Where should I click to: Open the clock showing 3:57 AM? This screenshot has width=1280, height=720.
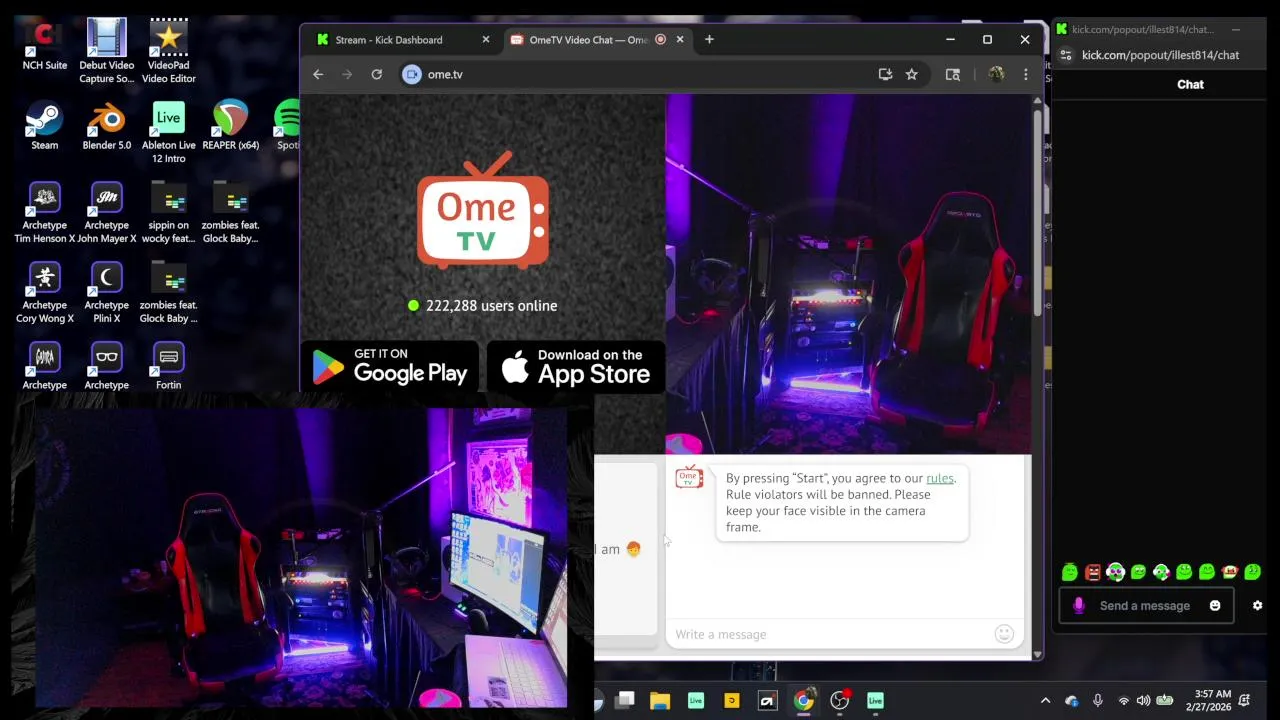[x=1210, y=700]
